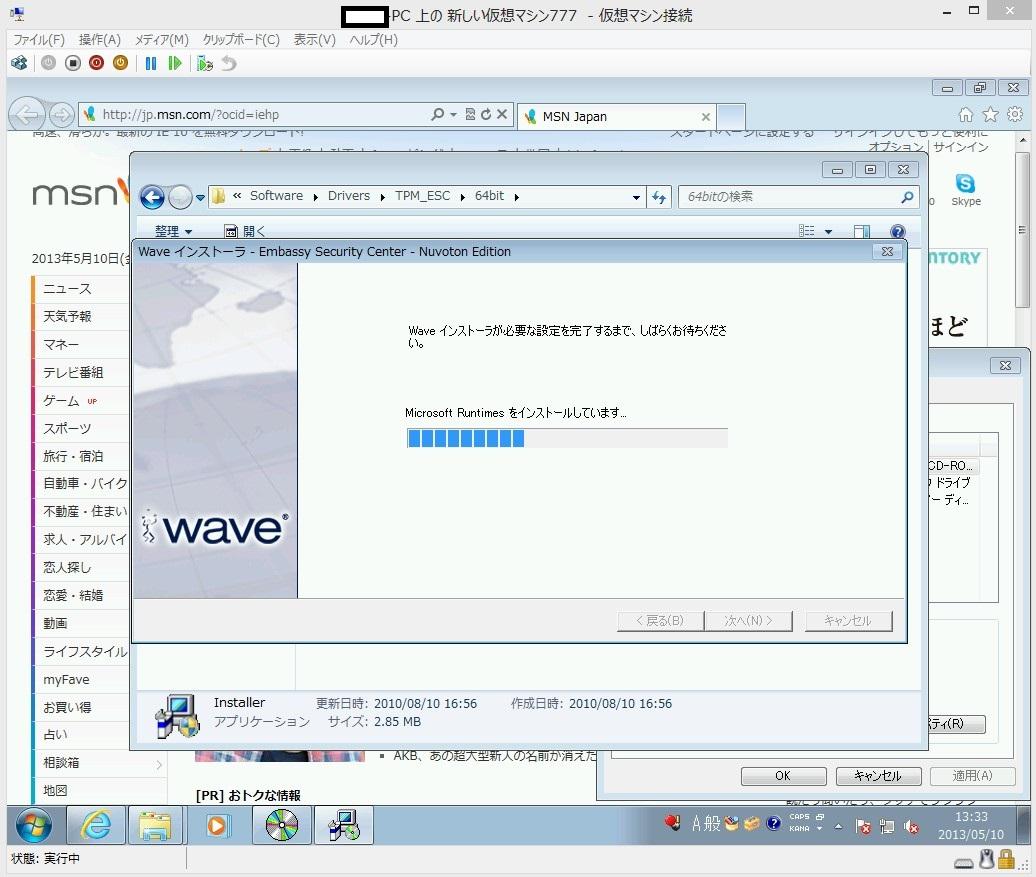Click the IE Favorites star icon
Viewport: 1036px width, 877px height.
click(x=990, y=115)
